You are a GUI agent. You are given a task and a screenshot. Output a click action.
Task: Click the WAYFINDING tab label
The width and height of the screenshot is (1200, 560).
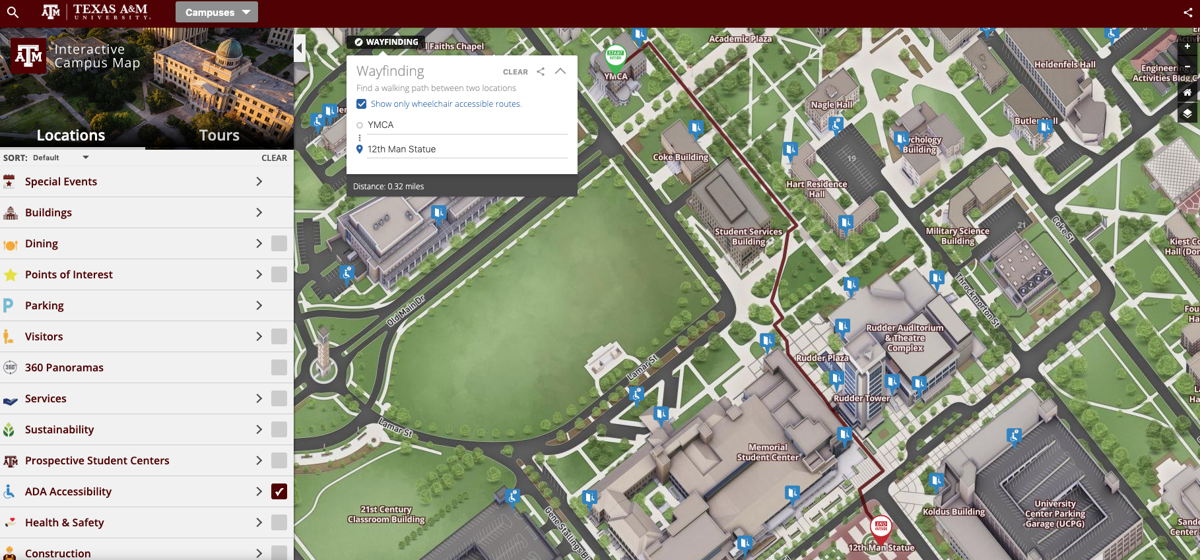point(386,43)
